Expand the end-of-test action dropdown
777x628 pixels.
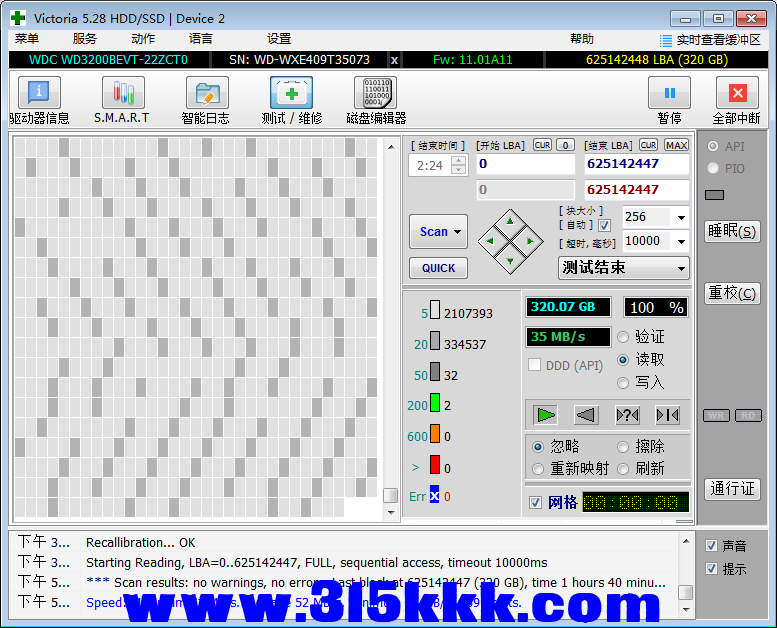pos(681,268)
